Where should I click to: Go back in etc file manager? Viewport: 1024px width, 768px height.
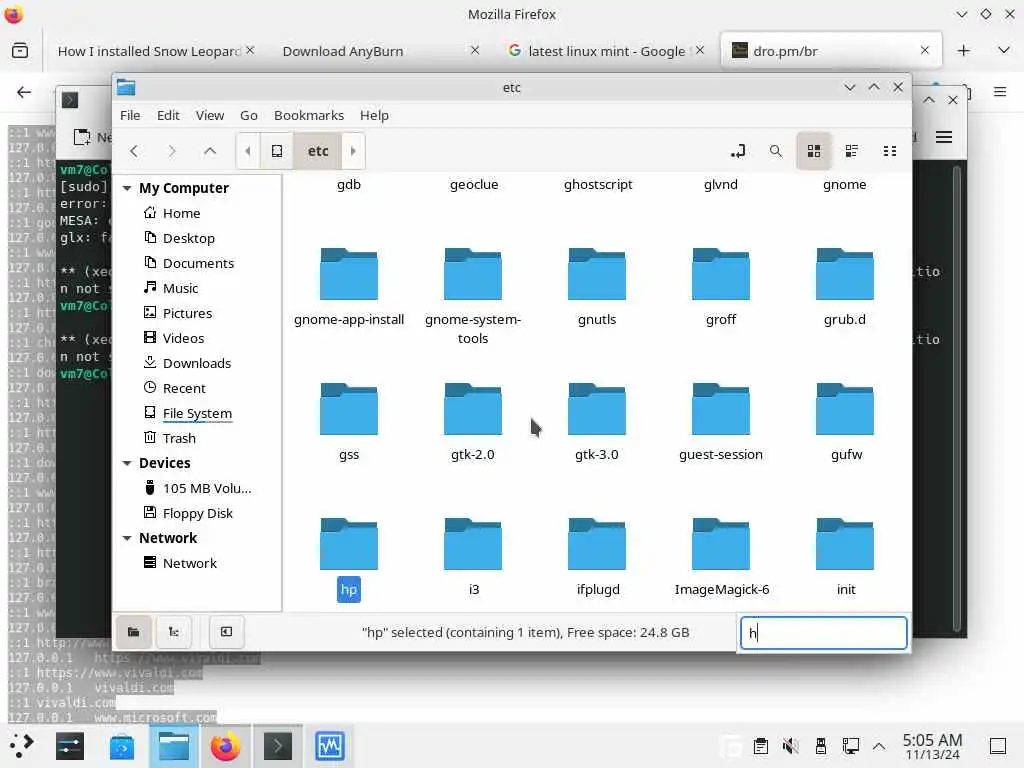click(x=134, y=151)
